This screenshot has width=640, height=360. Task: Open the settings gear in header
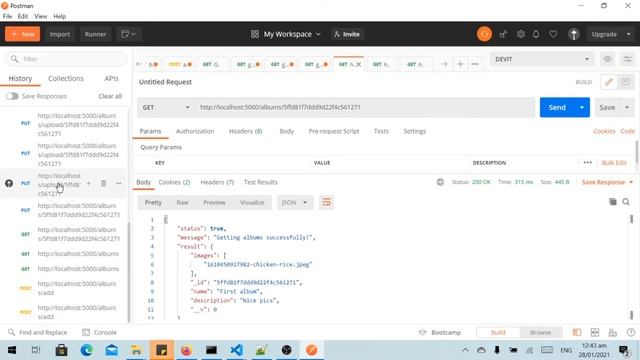click(520, 34)
